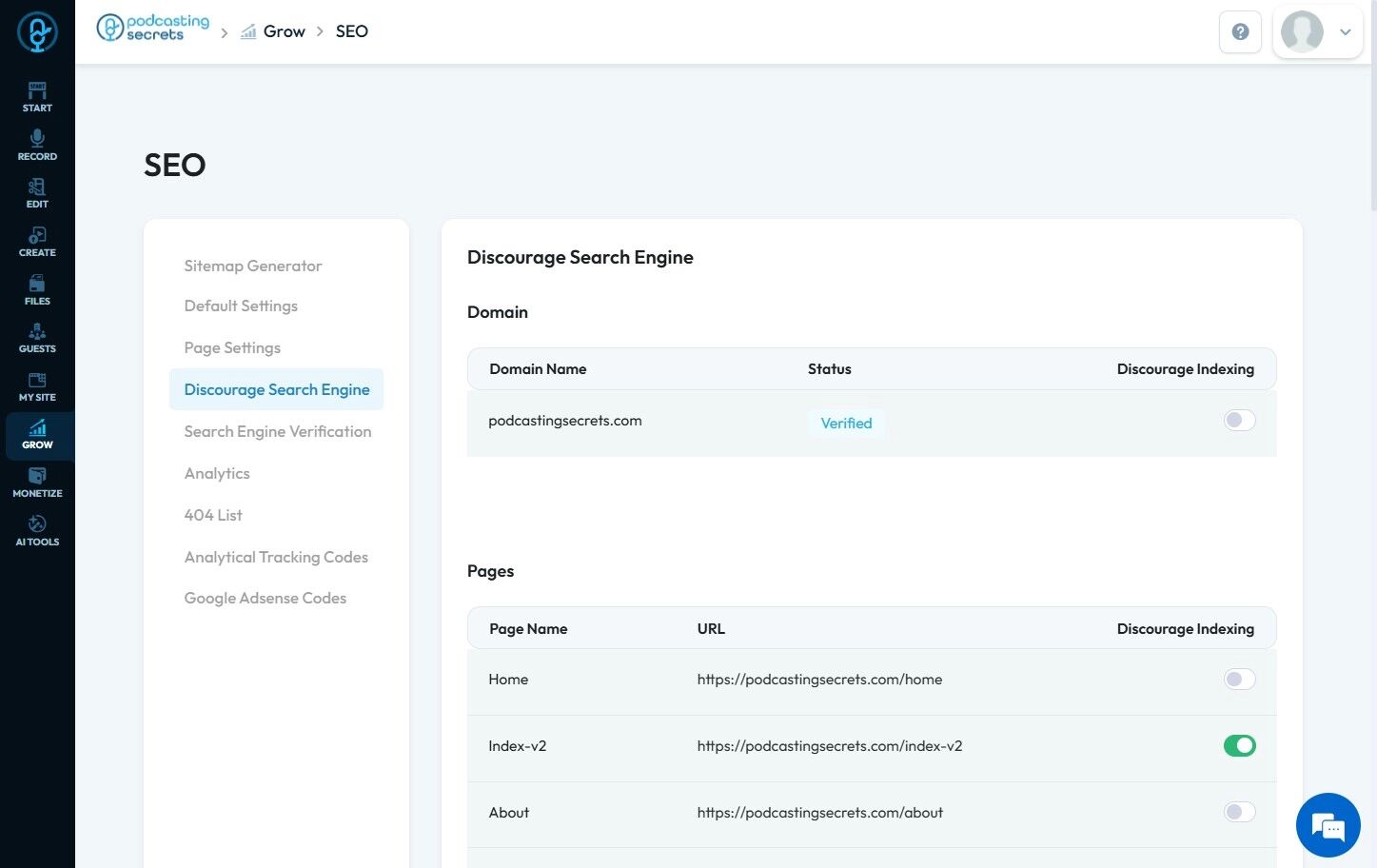Toggle discourage indexing for podcastingsecrets.com domain
1377x868 pixels.
tap(1239, 420)
